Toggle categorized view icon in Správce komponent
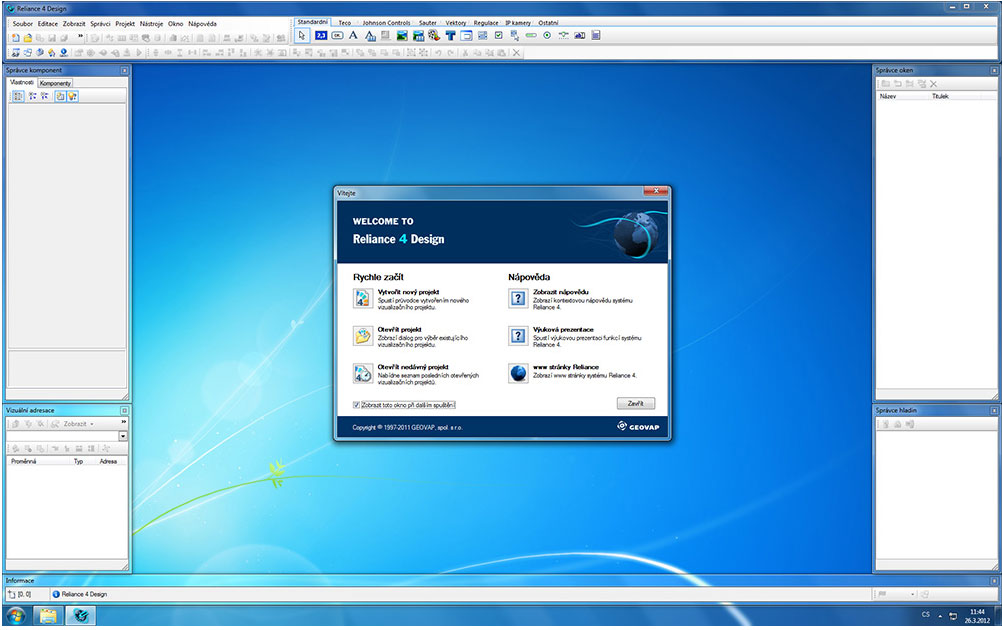Image resolution: width=1002 pixels, height=630 pixels. [x=18, y=96]
